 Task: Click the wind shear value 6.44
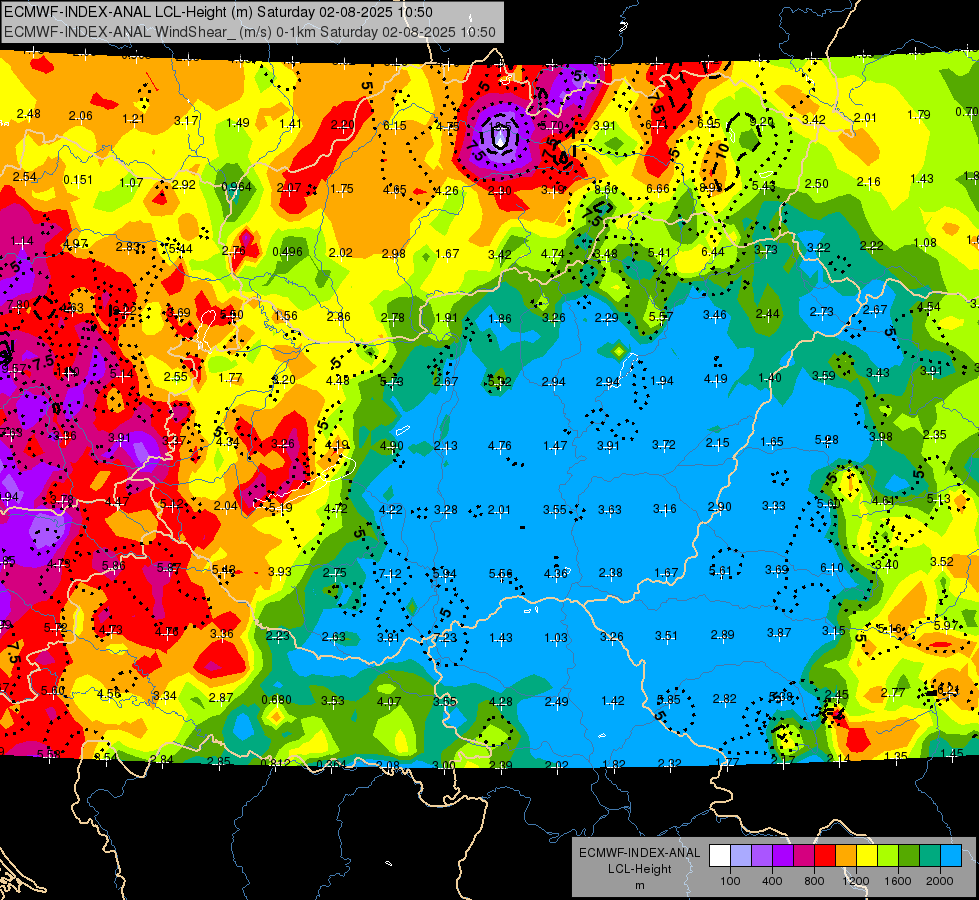click(x=713, y=252)
